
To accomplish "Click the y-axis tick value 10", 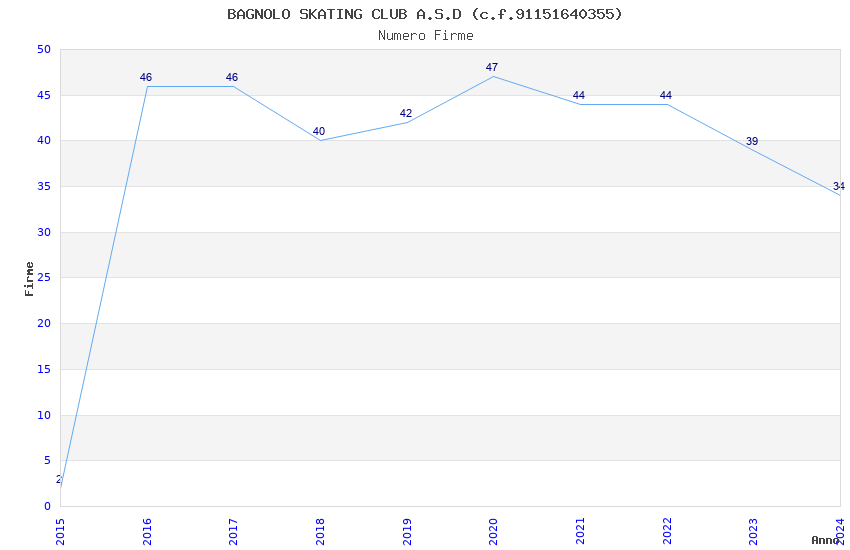I will click(x=44, y=415).
